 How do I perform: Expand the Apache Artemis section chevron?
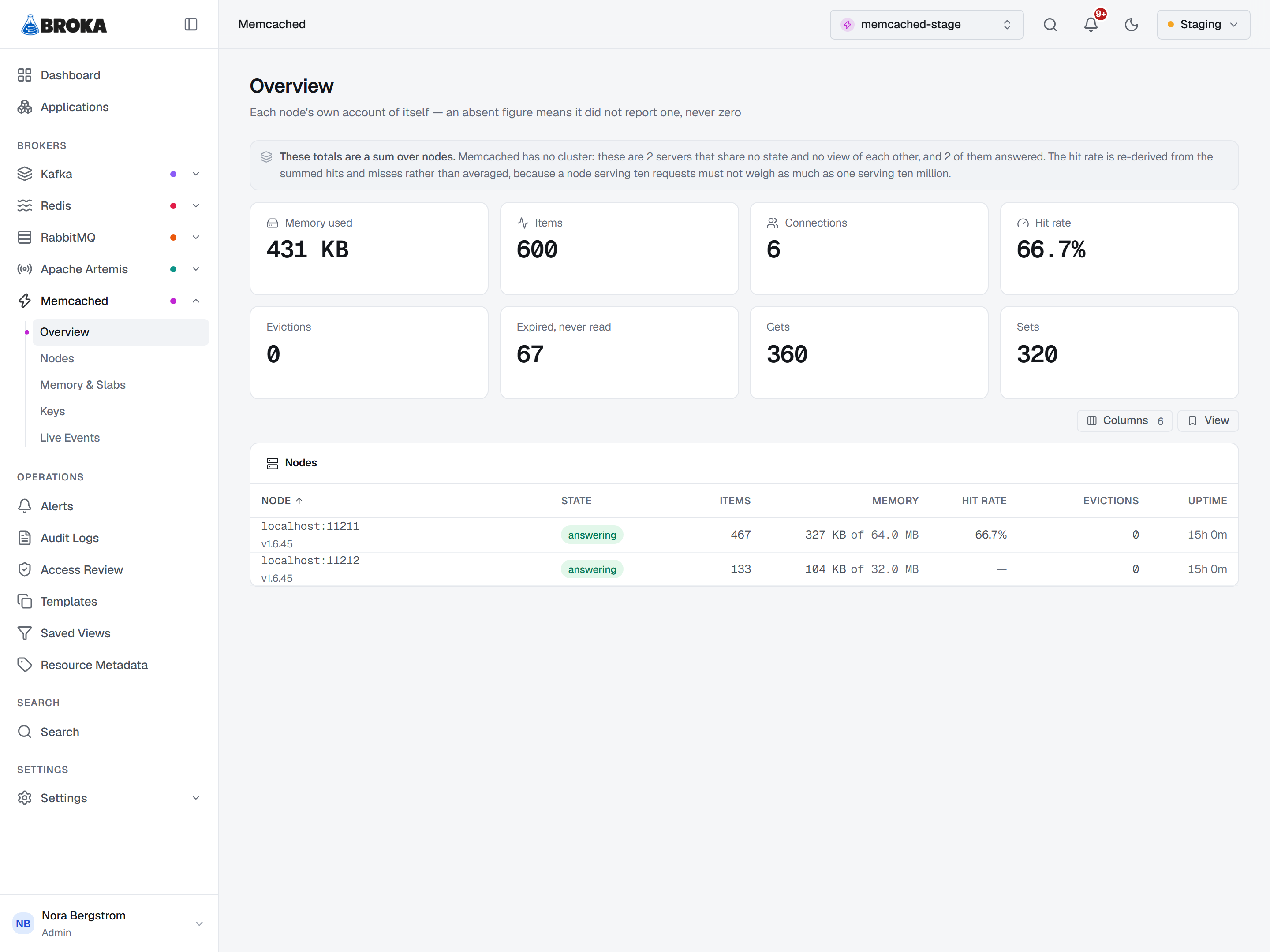pyautogui.click(x=196, y=269)
